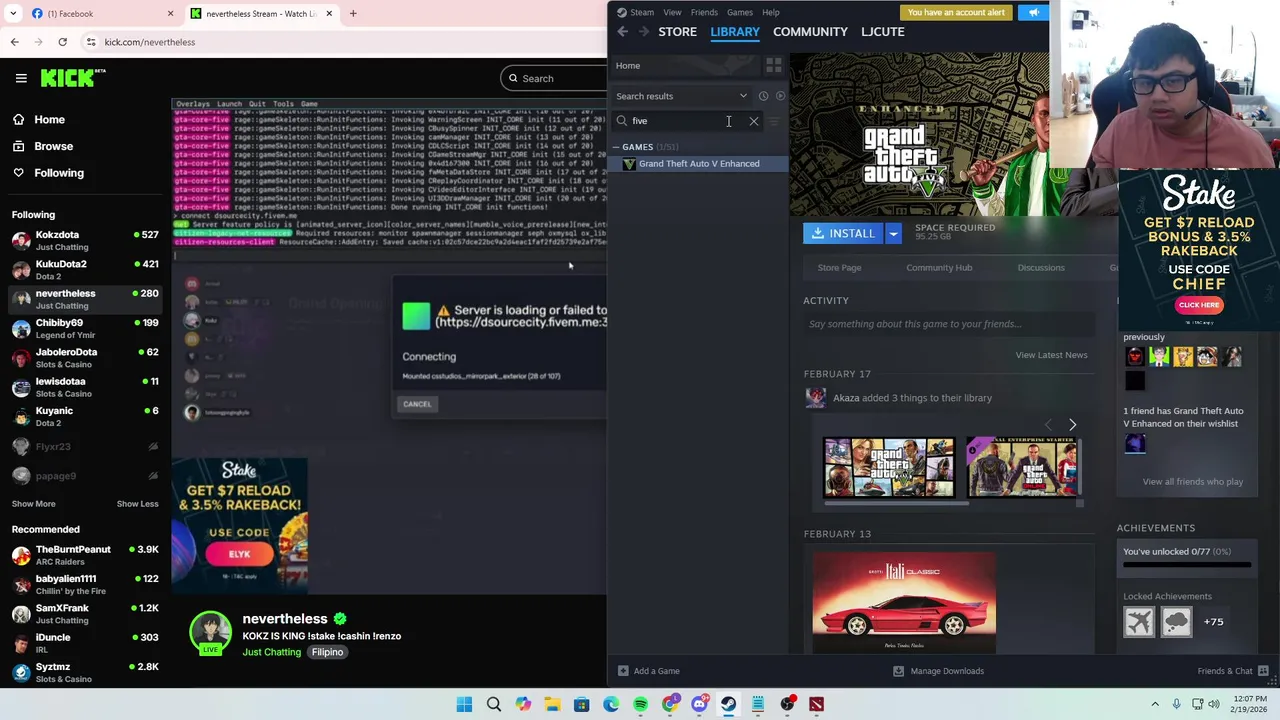Clear the Steam library search text
The width and height of the screenshot is (1280, 720).
(754, 121)
